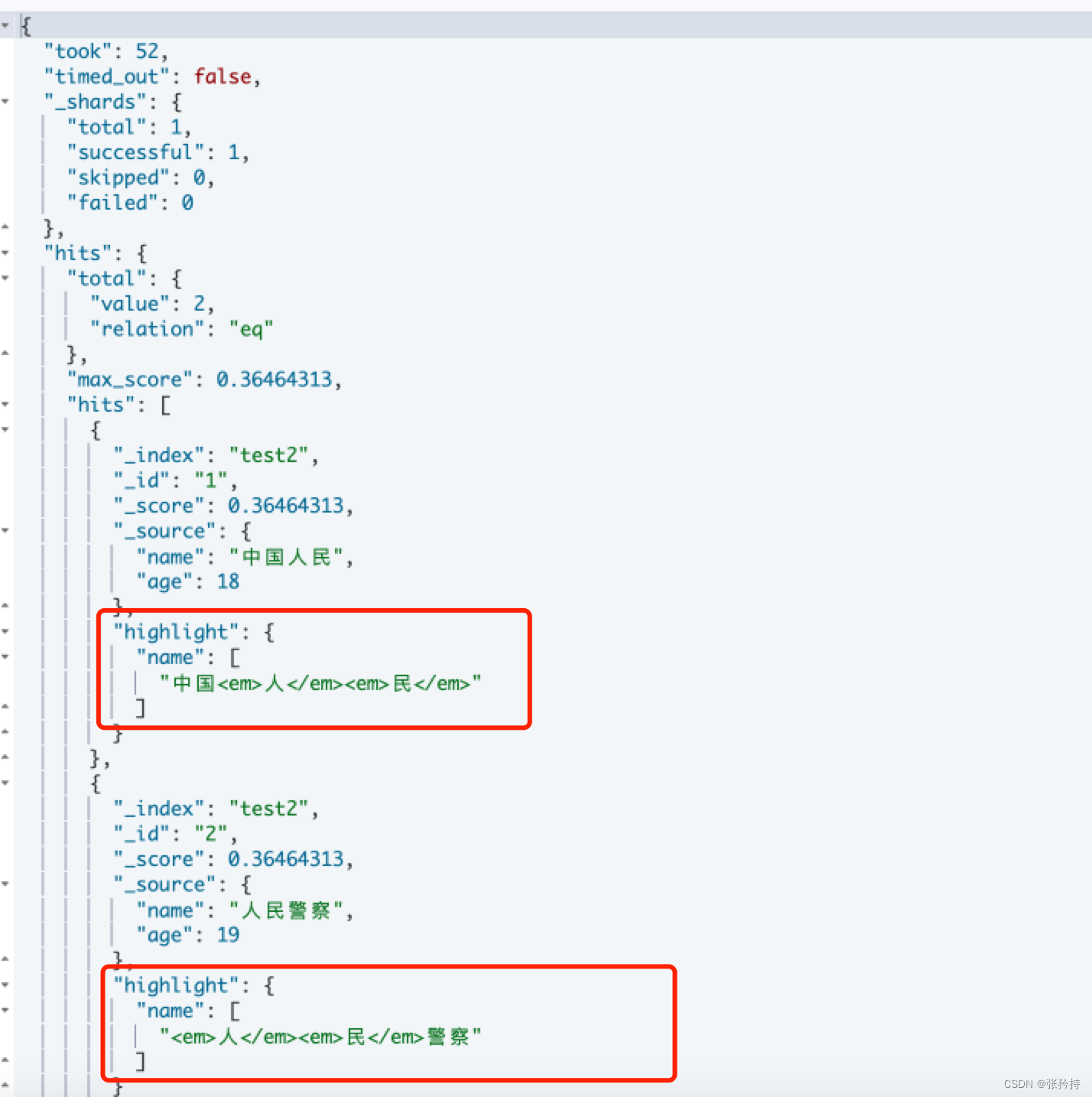The height and width of the screenshot is (1097, 1092).
Task: Fold the "_source" object containing 中国人民
Action: [5, 531]
